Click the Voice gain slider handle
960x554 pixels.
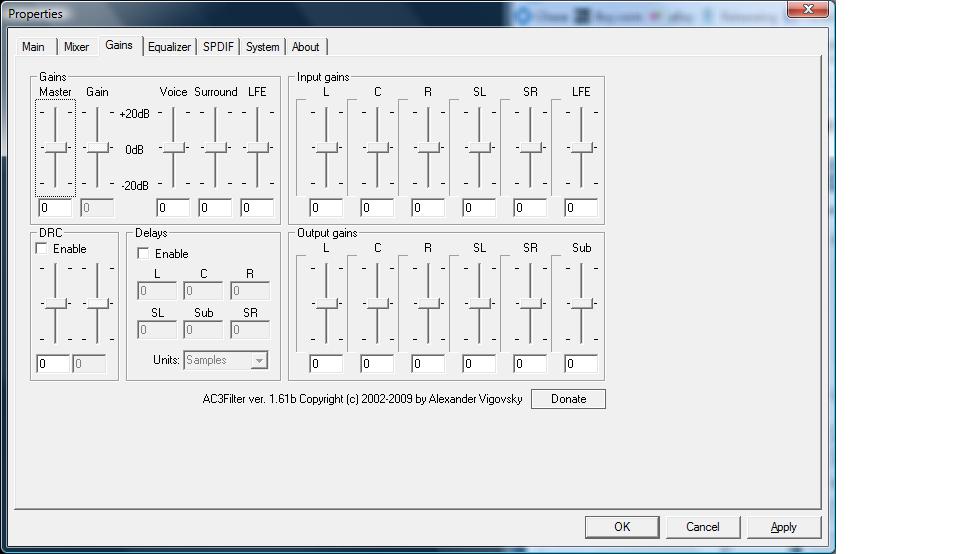coord(173,148)
